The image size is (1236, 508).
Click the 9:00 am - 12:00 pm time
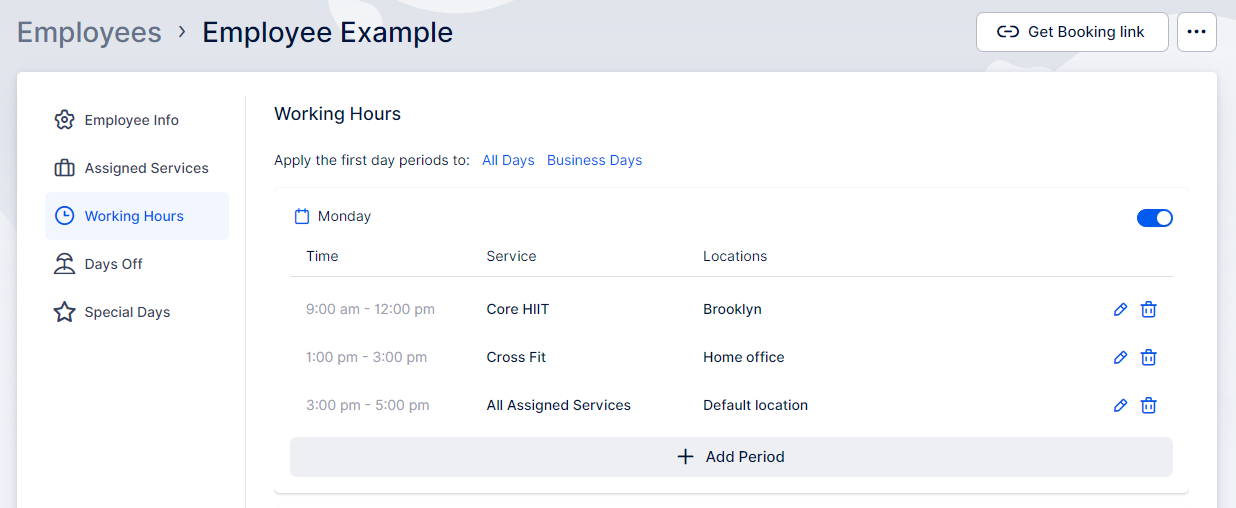(x=370, y=310)
